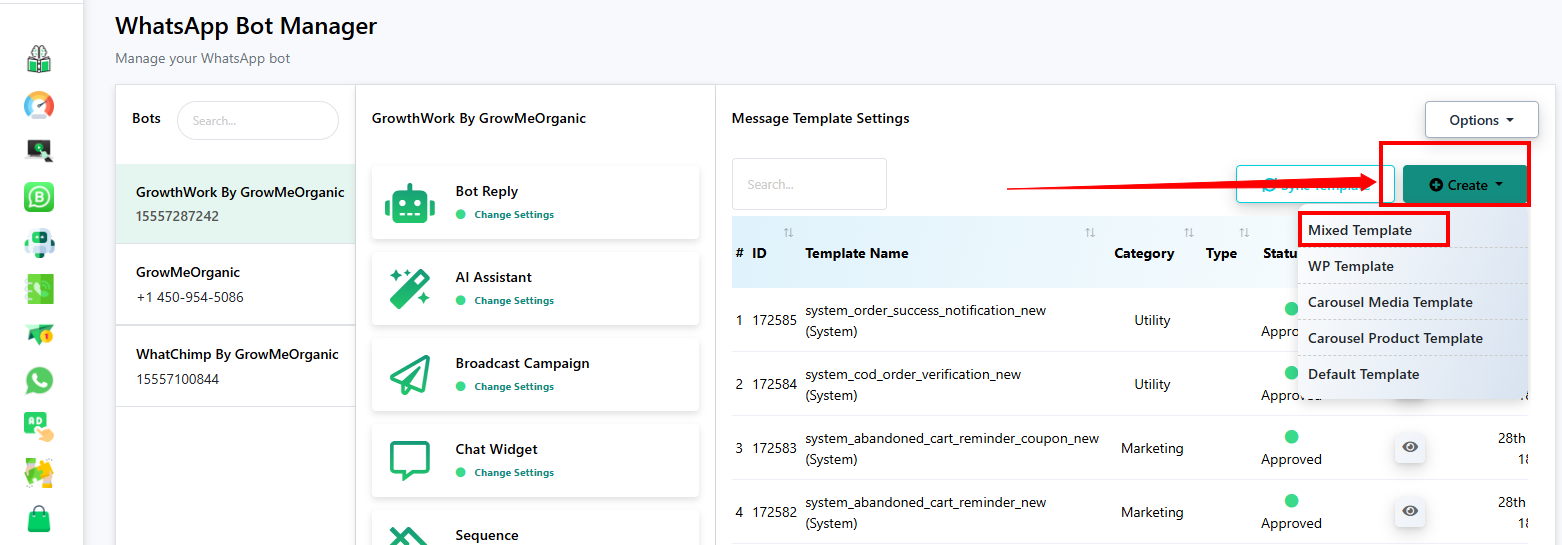Open the paper plane broadcast sidebar icon
The width and height of the screenshot is (1562, 545).
click(x=39, y=335)
